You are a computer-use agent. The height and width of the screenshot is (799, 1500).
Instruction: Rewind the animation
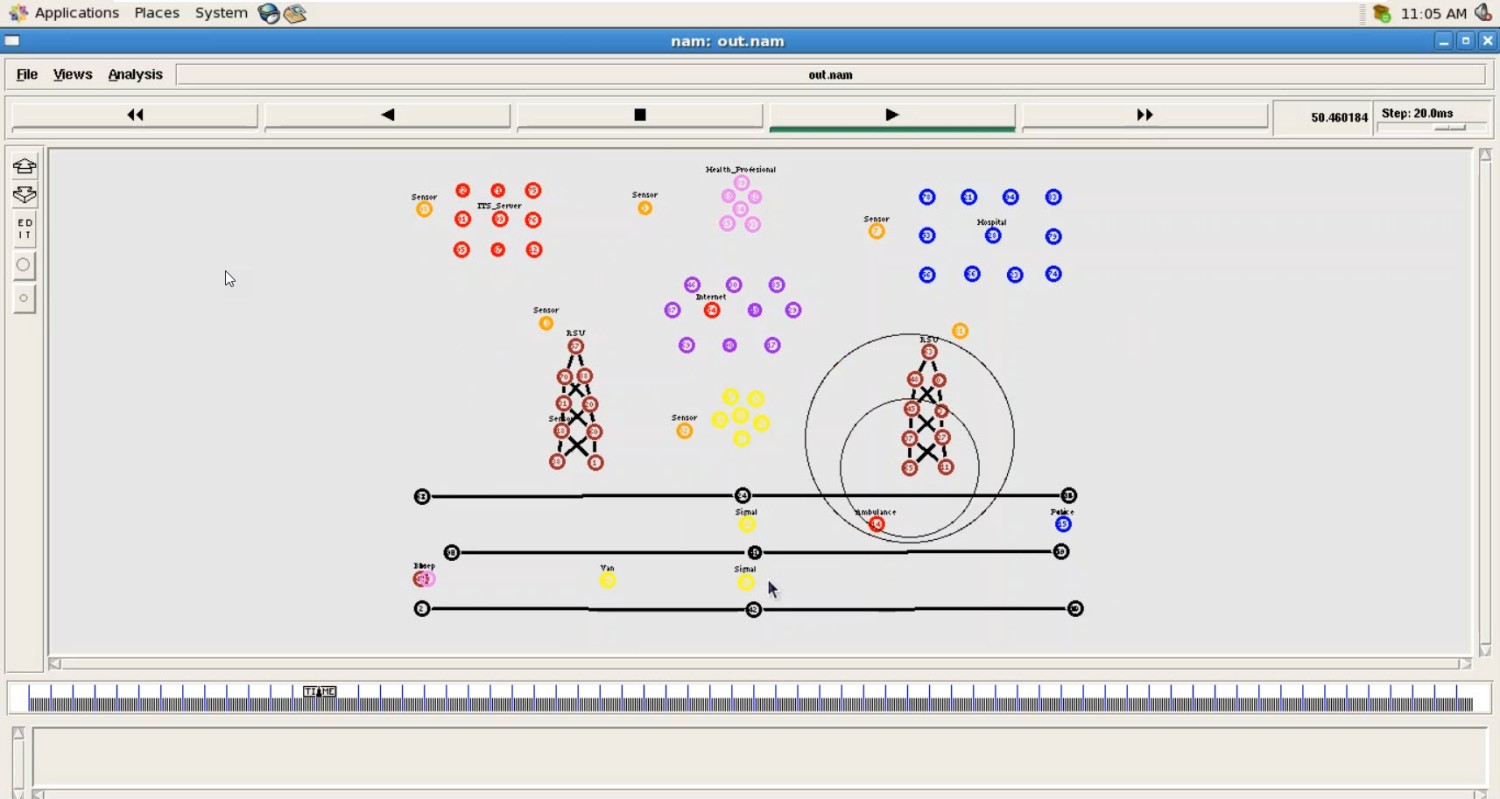tap(135, 115)
